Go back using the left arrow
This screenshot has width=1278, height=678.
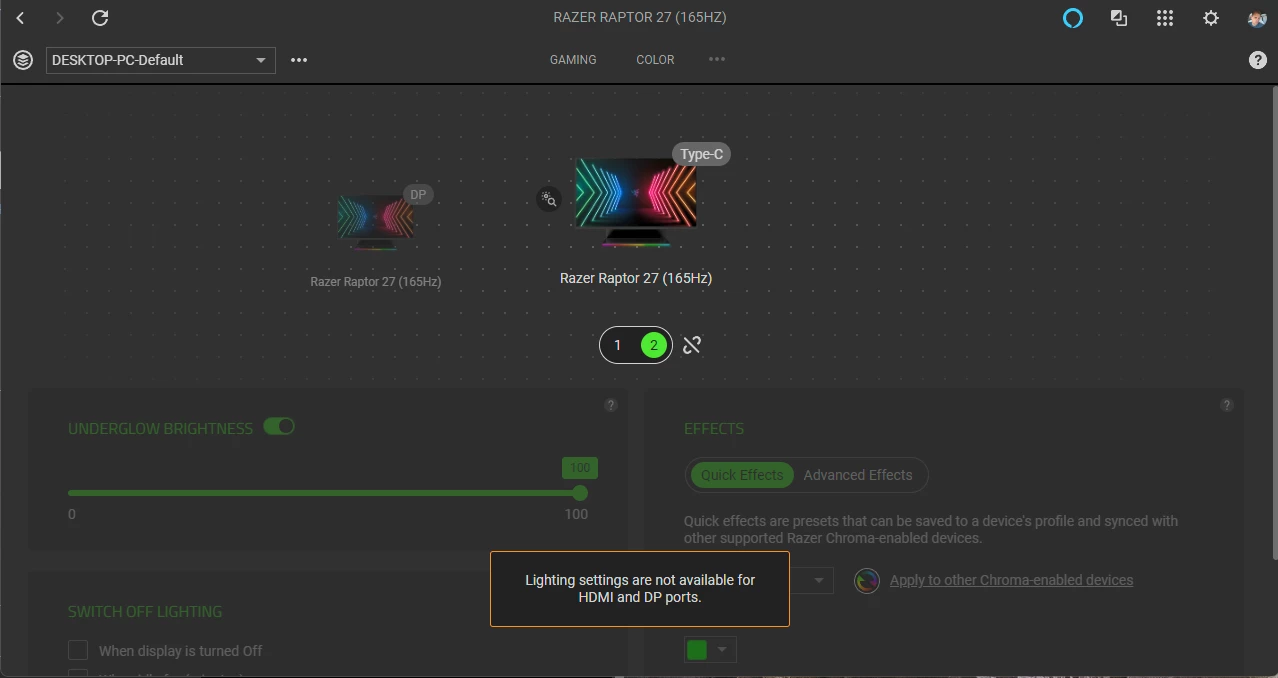point(20,18)
